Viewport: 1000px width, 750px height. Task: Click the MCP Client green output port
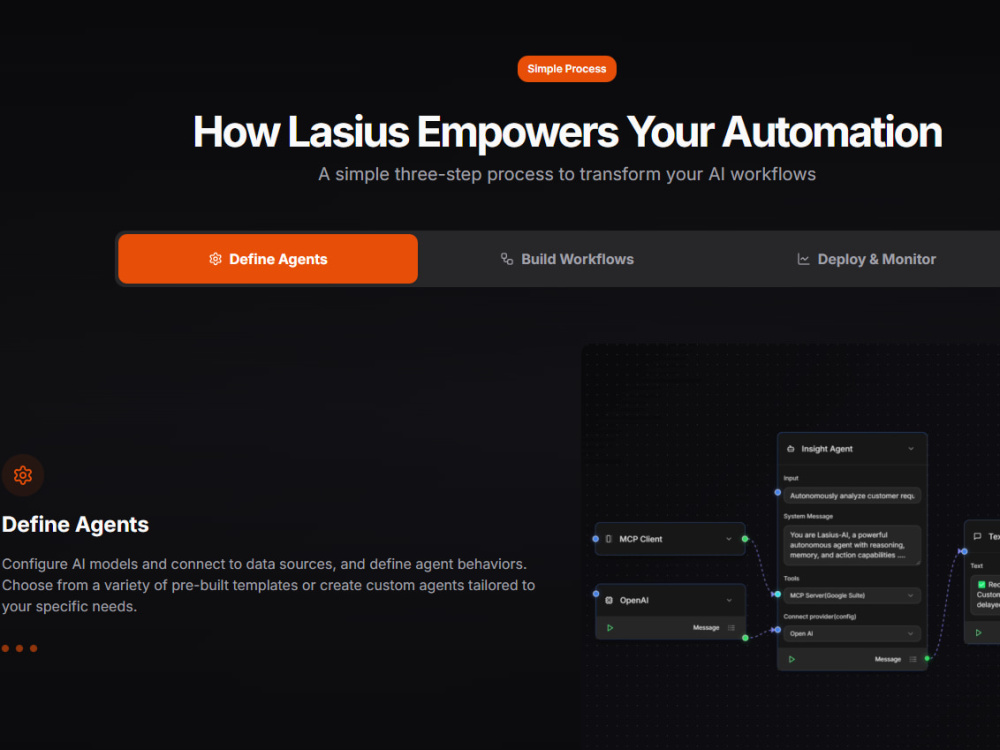pos(745,539)
